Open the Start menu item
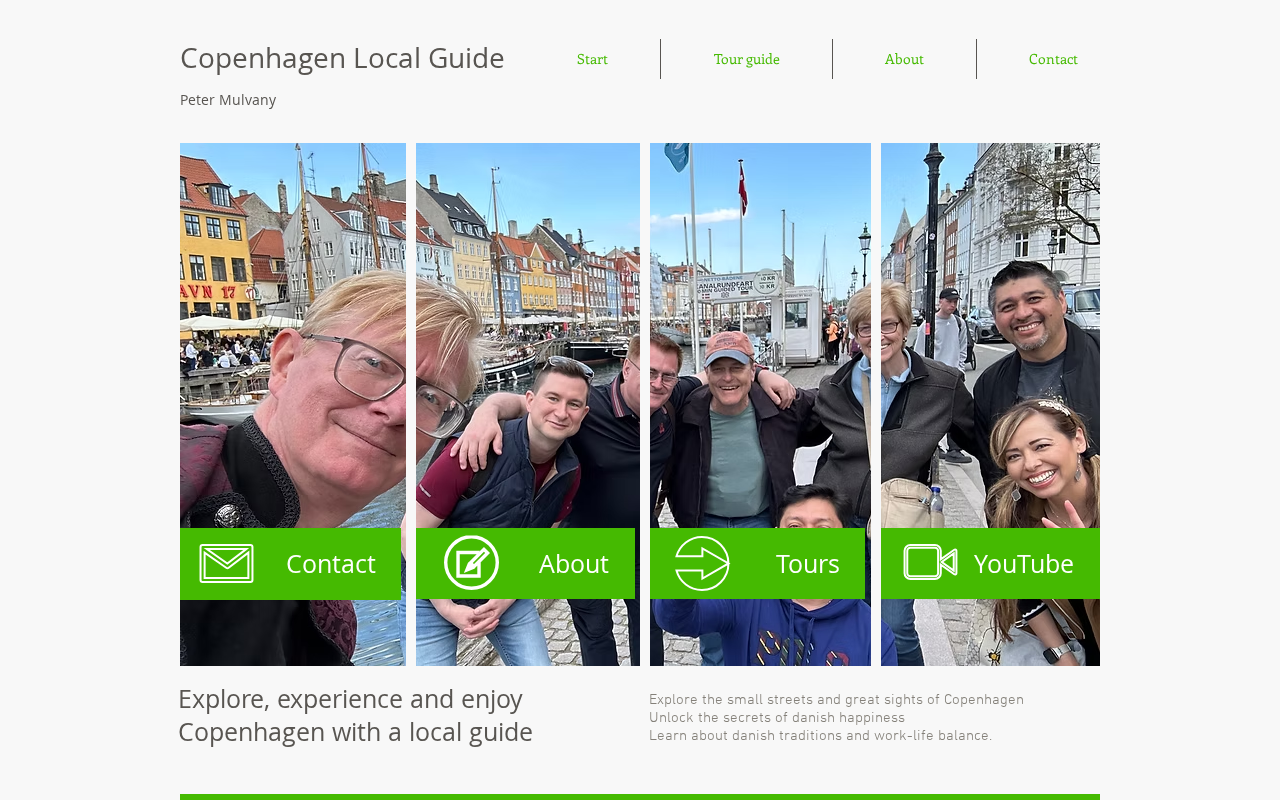1280x800 pixels. pos(593,59)
